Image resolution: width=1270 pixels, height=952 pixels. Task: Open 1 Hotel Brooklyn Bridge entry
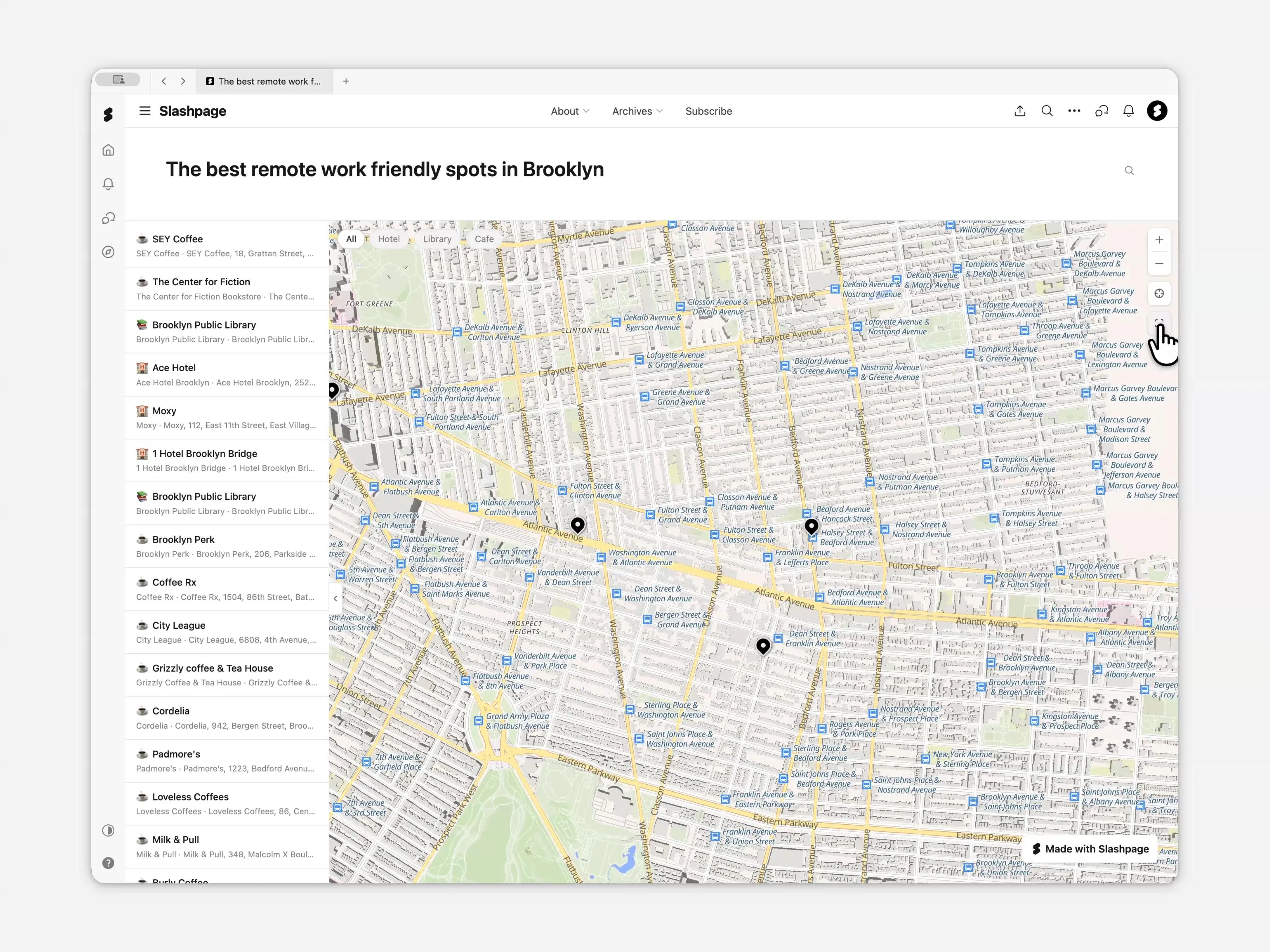[227, 461]
